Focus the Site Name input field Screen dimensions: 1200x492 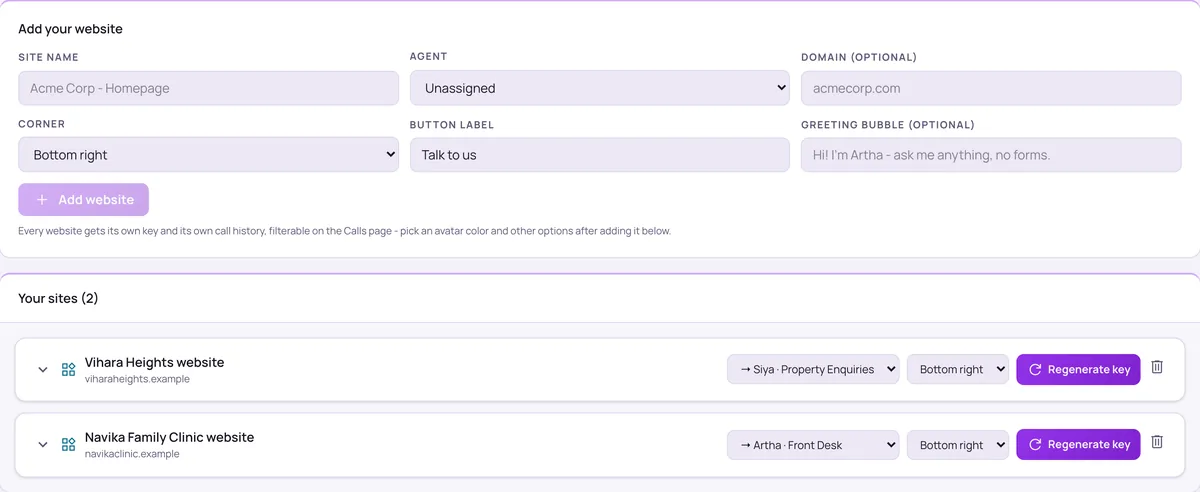coord(208,88)
